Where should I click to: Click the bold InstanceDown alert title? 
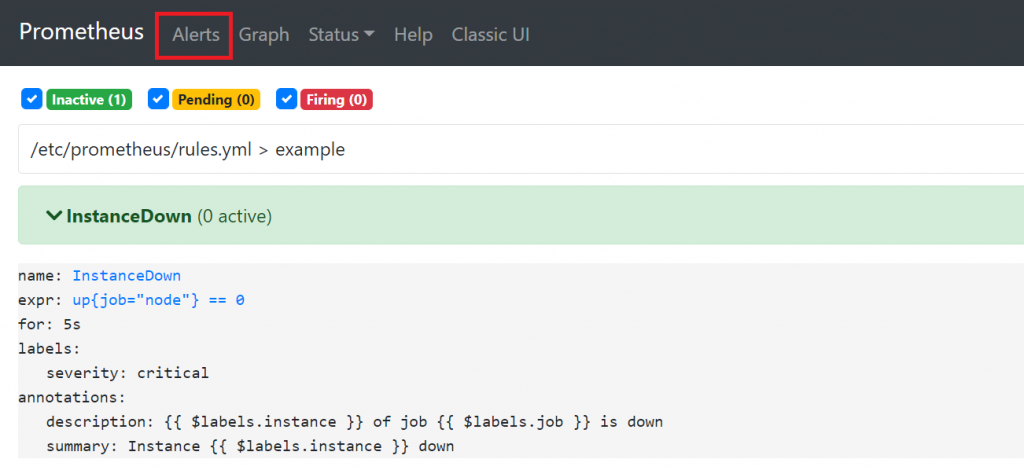pyautogui.click(x=129, y=216)
